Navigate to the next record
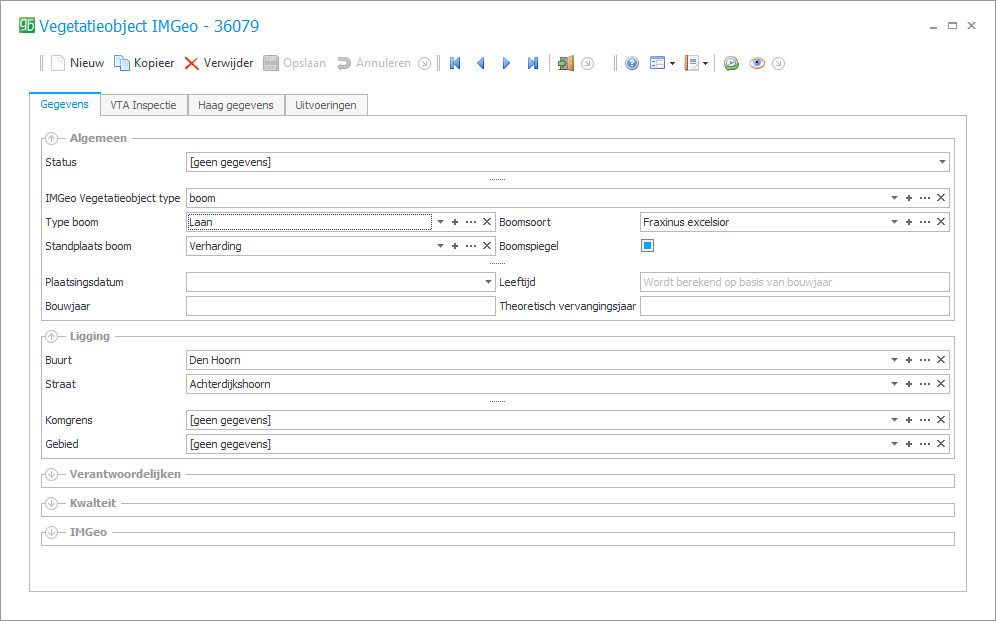This screenshot has height=621, width=996. (506, 63)
